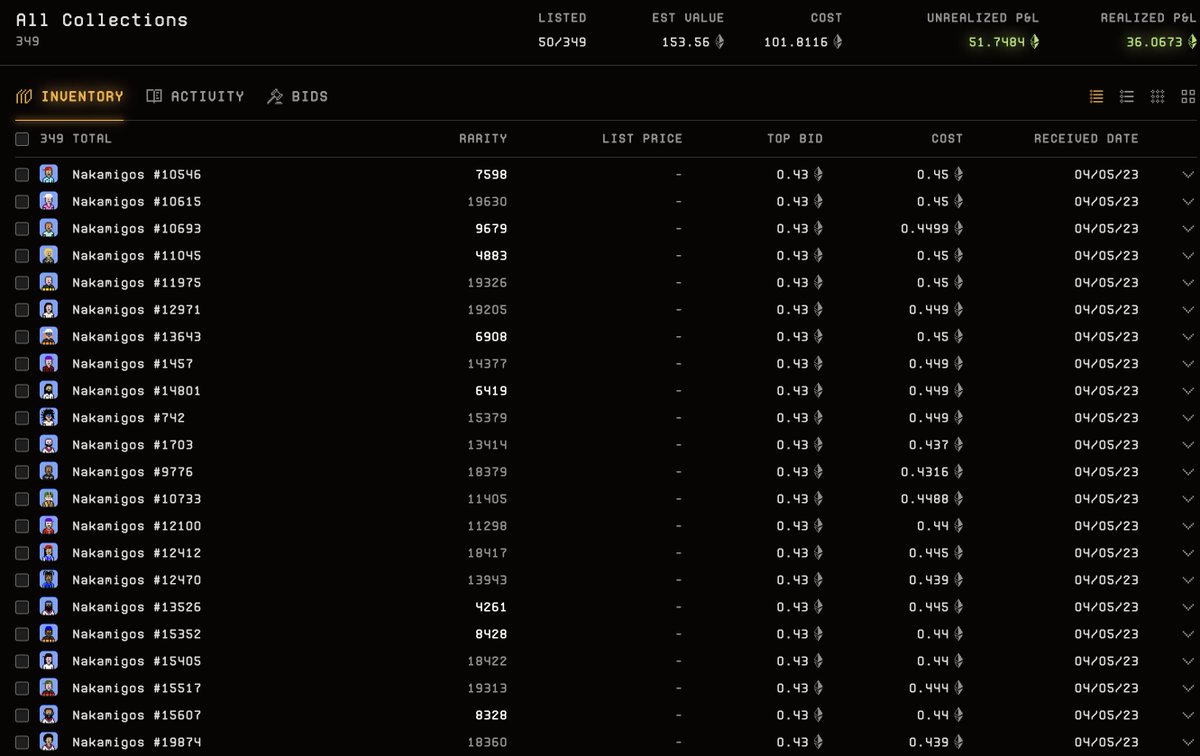This screenshot has height=756, width=1200.
Task: Click the Nakamigos #10733 avatar image
Action: tap(48, 498)
